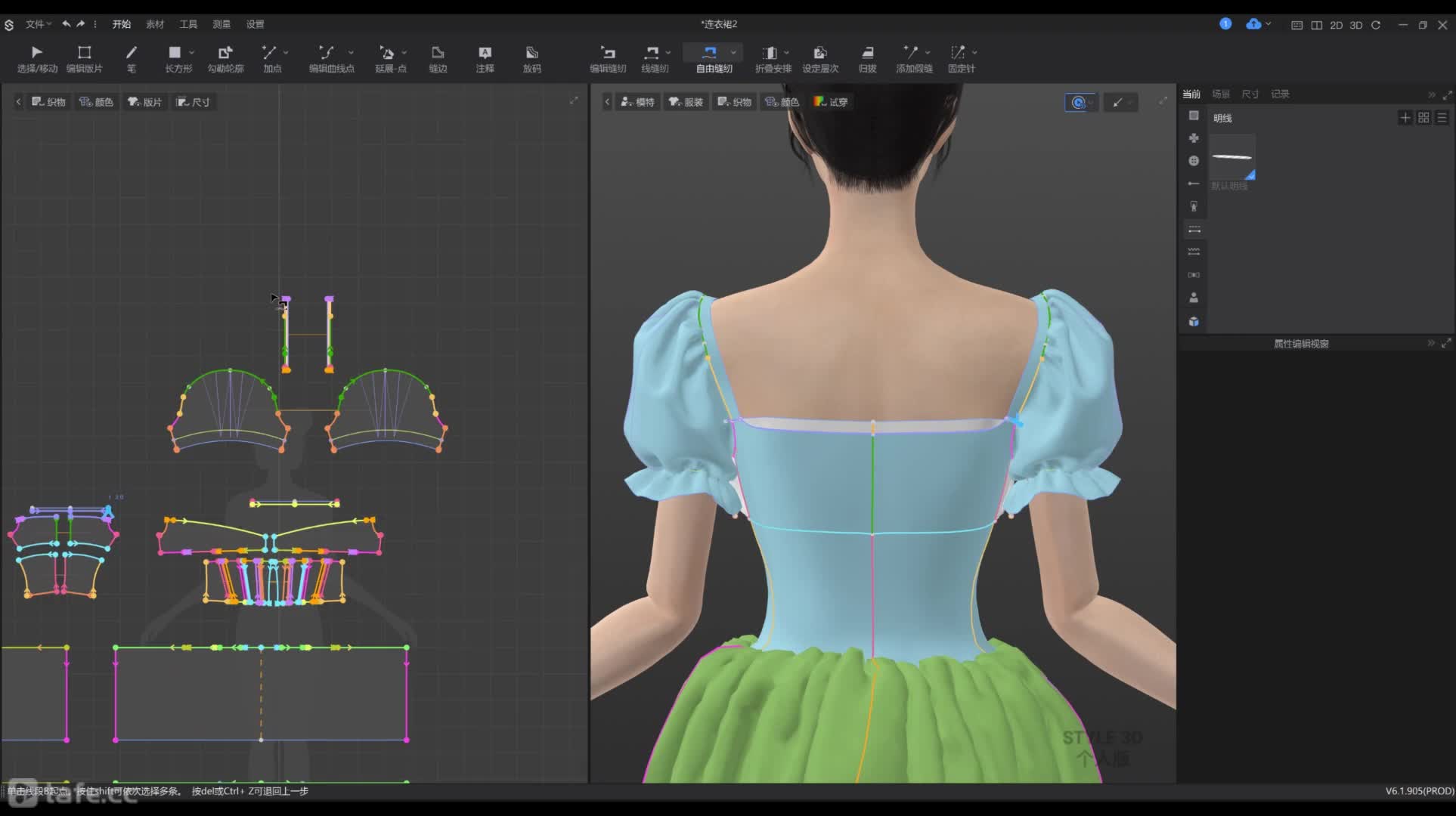The height and width of the screenshot is (816, 1456).
Task: Toggle 试穿 fitting display in 3D window
Action: [x=832, y=102]
